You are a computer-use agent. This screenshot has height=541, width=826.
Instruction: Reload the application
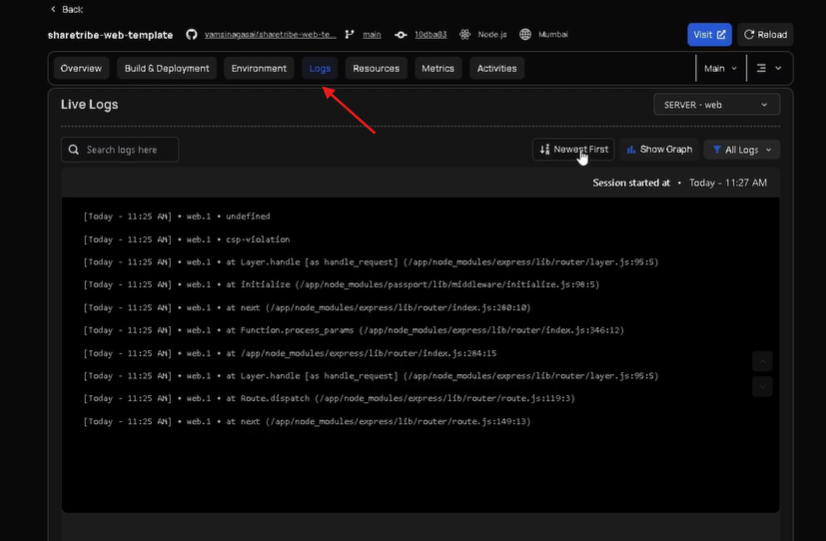pyautogui.click(x=765, y=35)
